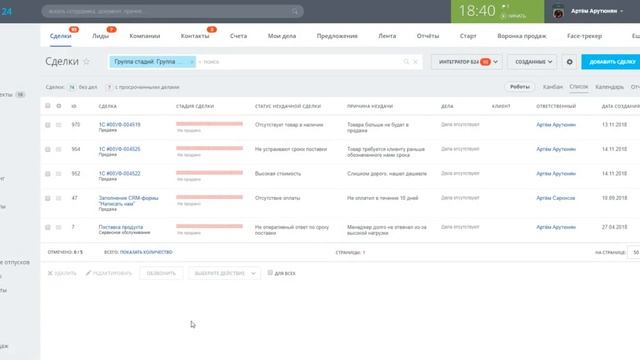Click the Редактировать pencil action
This screenshot has width=640, height=360.
click(x=109, y=273)
